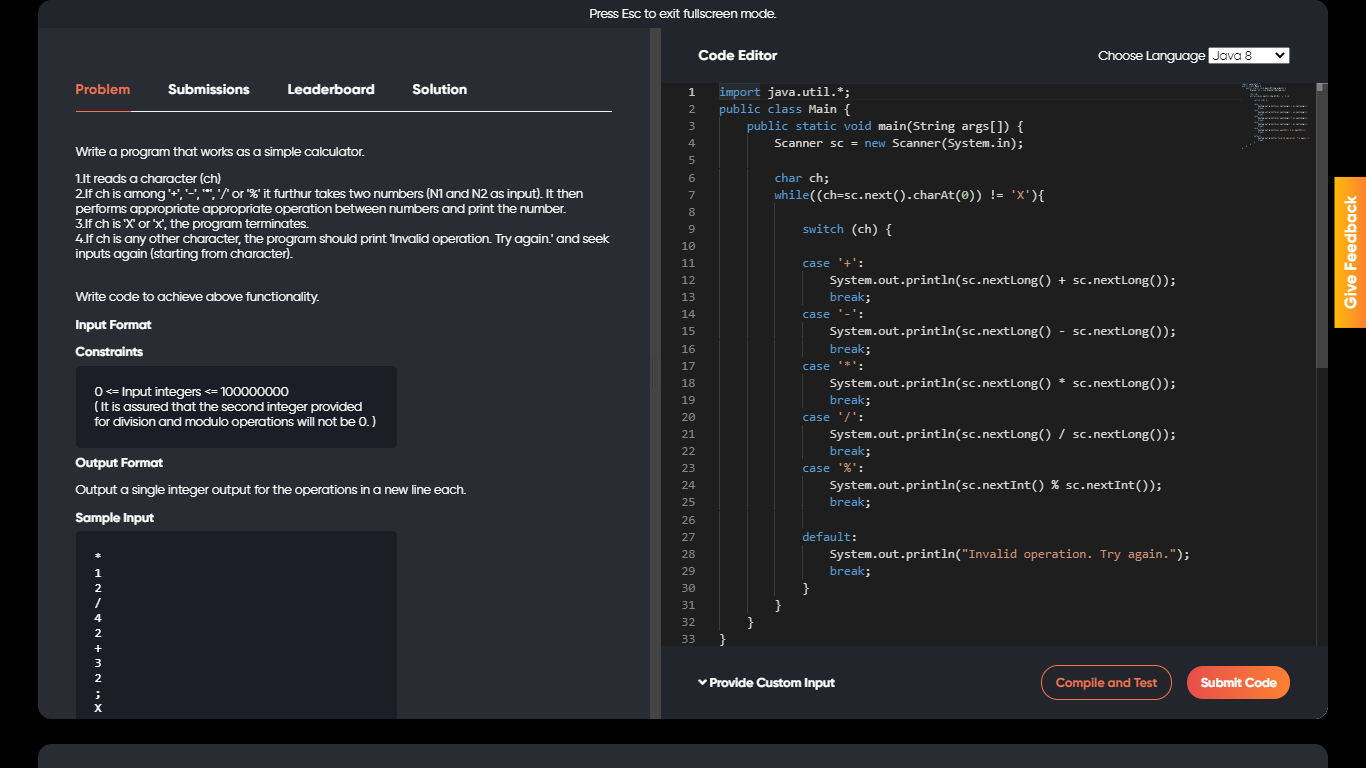Open the Submissions tab

208,90
